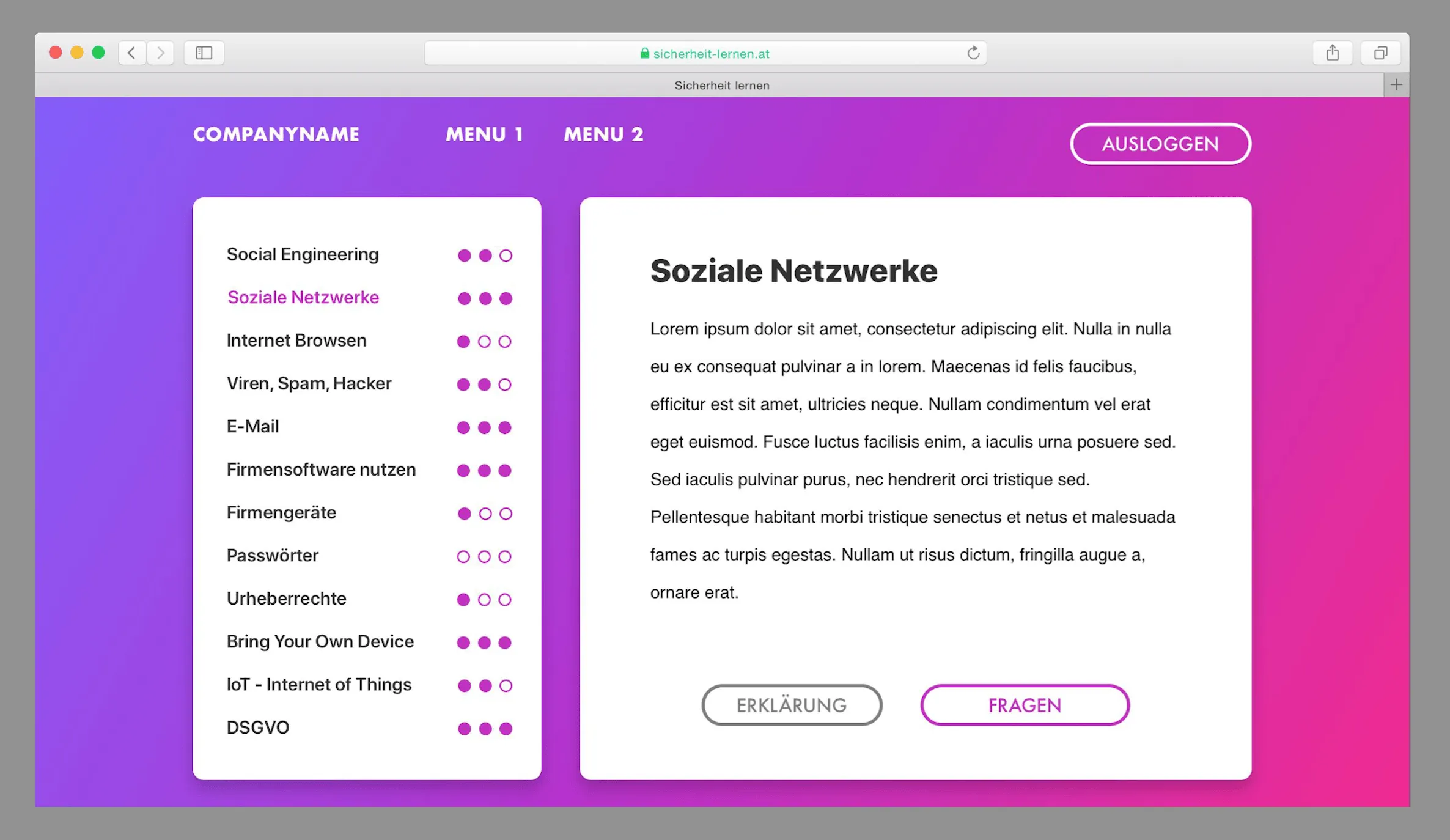The height and width of the screenshot is (840, 1450).
Task: Open the DSGVO lesson
Action: coord(257,728)
